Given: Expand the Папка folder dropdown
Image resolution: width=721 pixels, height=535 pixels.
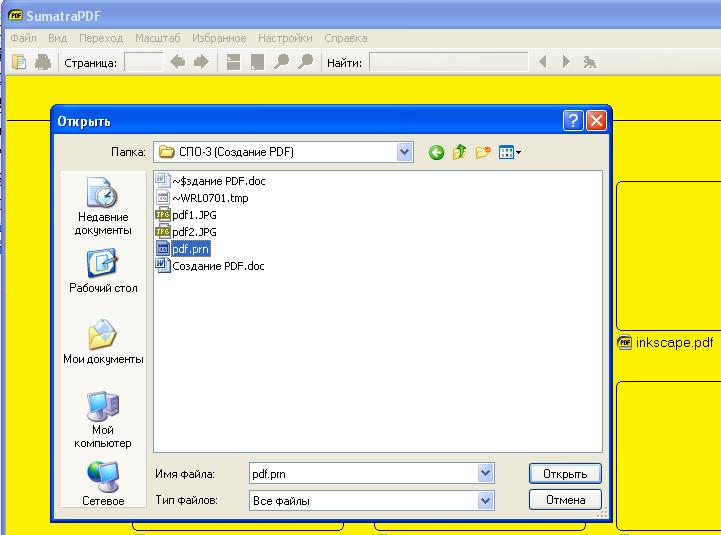Looking at the screenshot, I should pos(404,152).
